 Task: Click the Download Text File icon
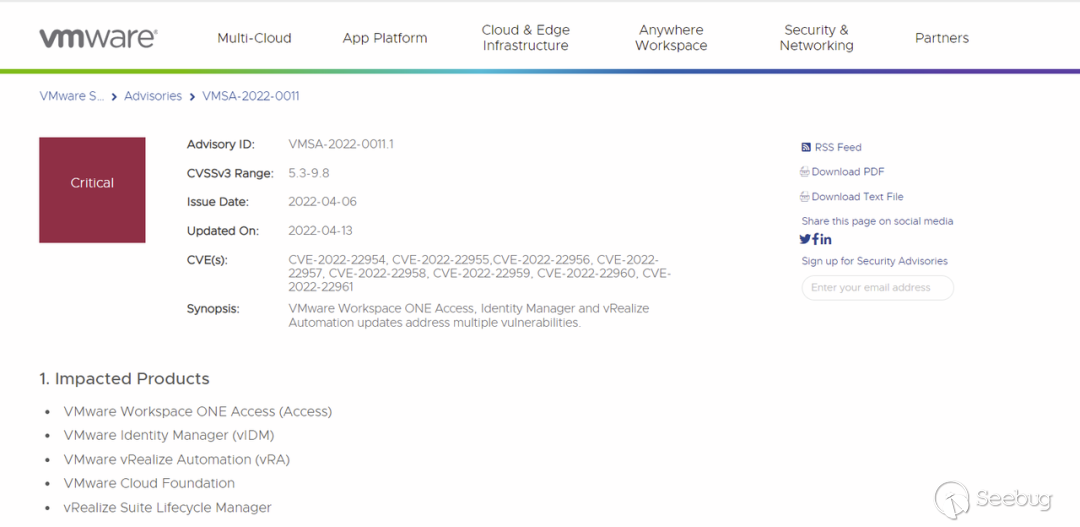[x=804, y=196]
